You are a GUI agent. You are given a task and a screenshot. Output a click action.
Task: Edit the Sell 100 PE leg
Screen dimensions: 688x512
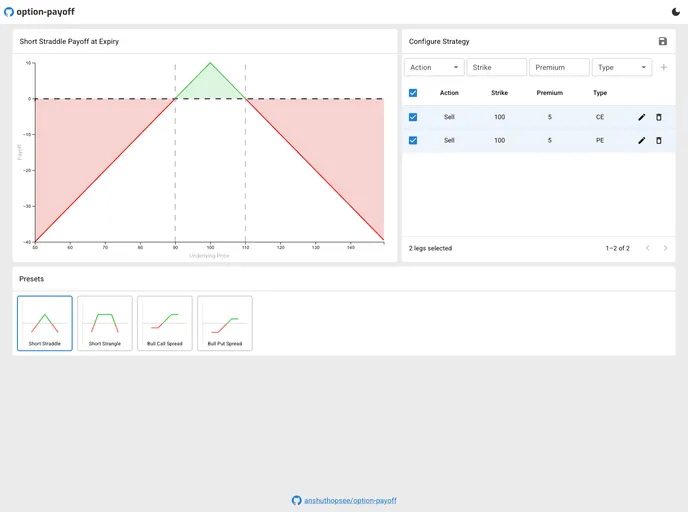641,140
